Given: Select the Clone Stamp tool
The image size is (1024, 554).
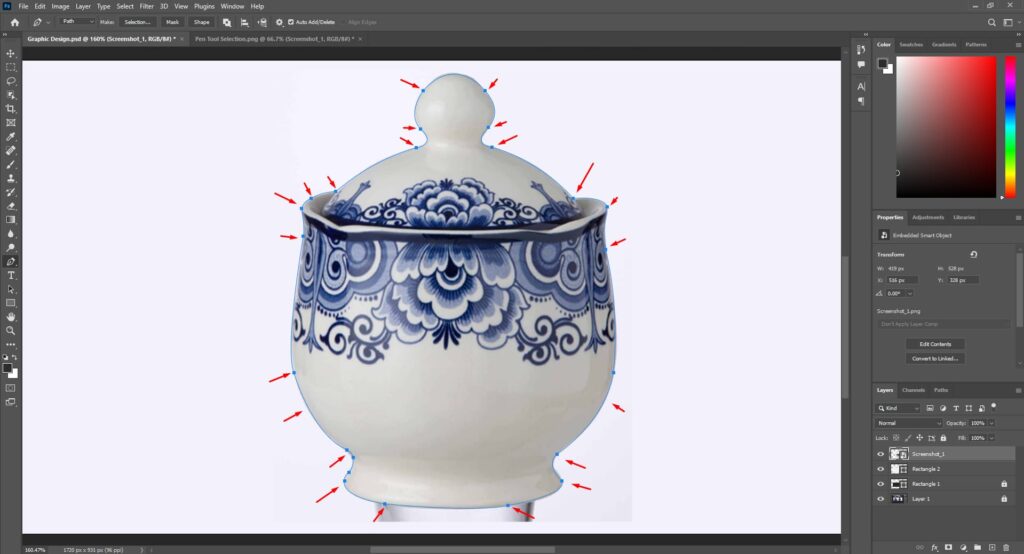Looking at the screenshot, I should point(10,178).
